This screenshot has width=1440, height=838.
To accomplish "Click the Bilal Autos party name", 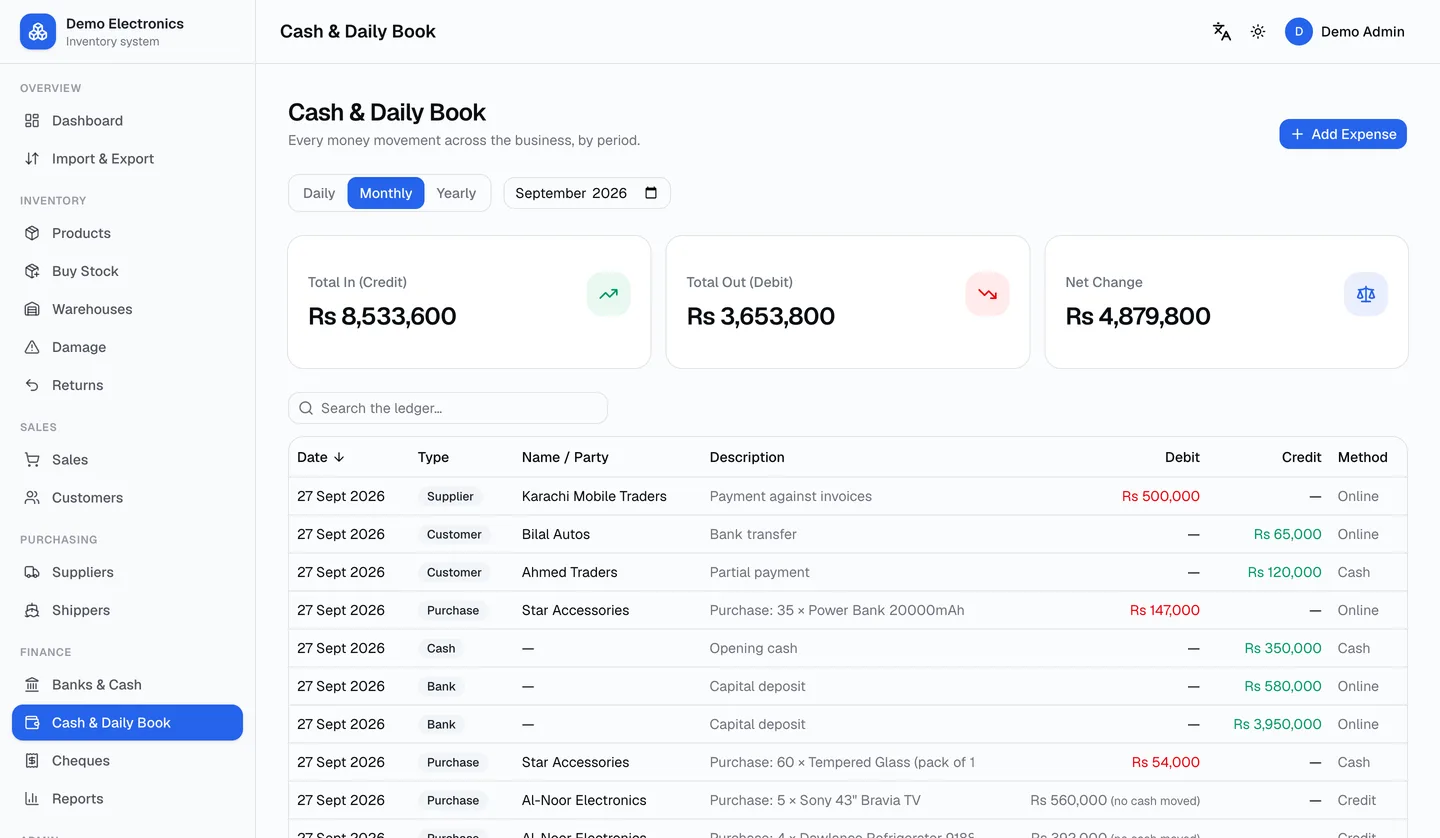I will pos(556,534).
